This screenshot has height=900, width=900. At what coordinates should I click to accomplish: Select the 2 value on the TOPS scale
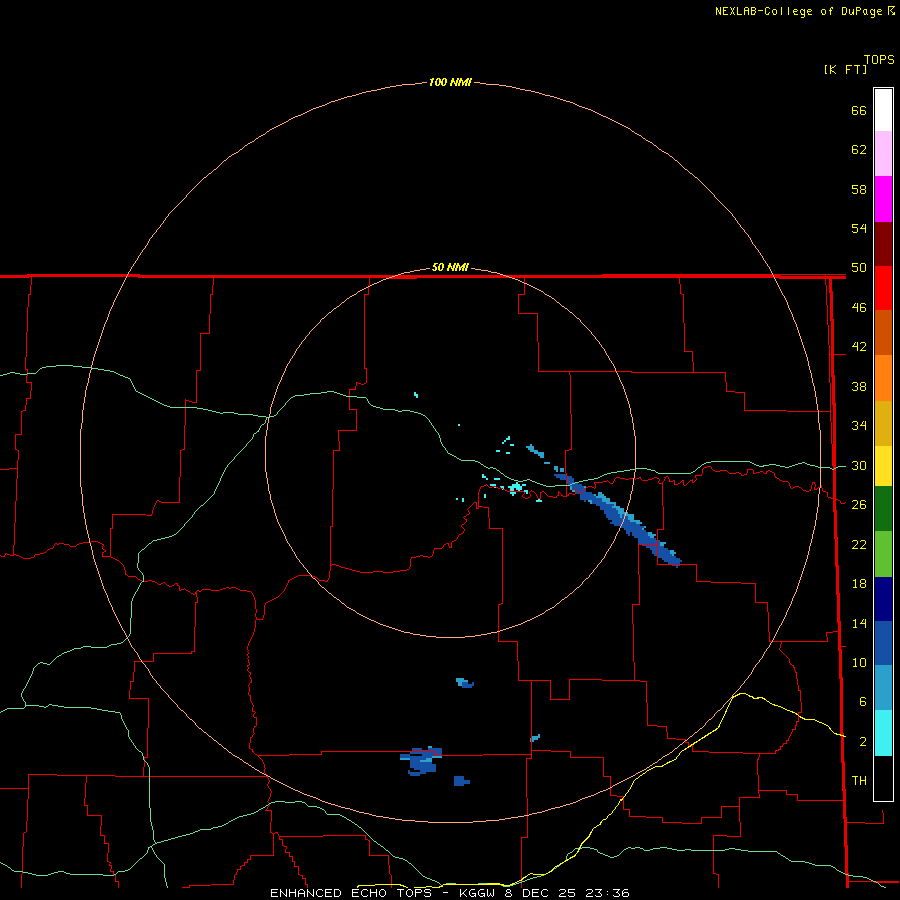863,742
